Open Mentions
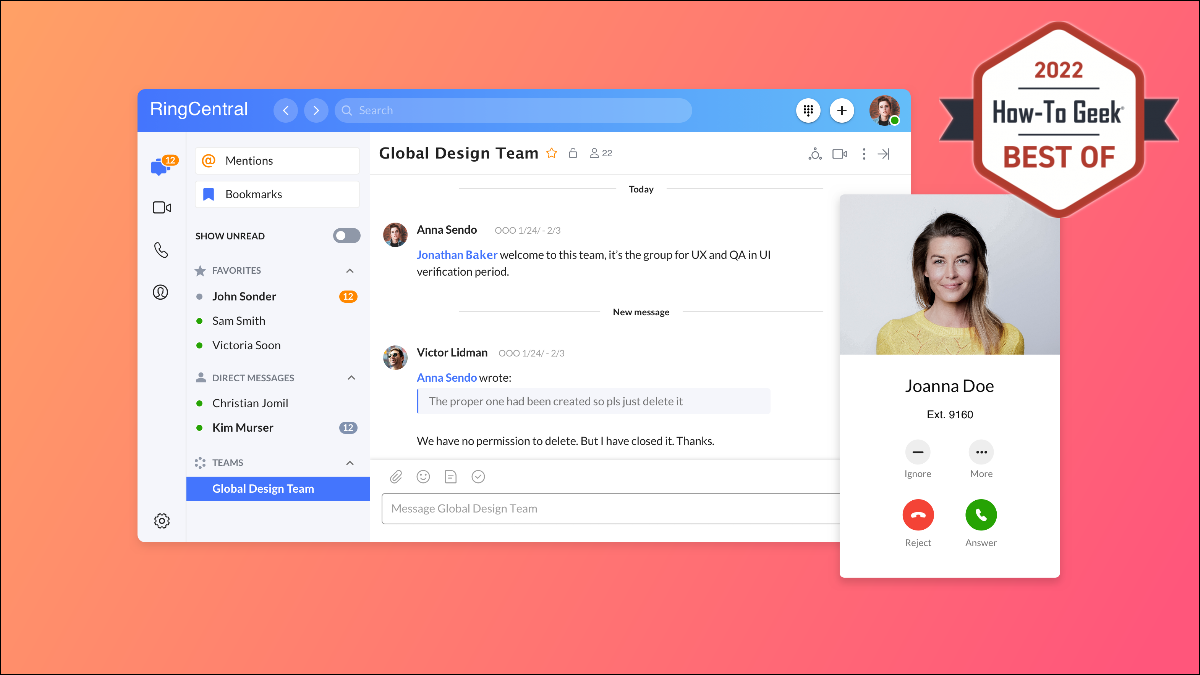 277,161
